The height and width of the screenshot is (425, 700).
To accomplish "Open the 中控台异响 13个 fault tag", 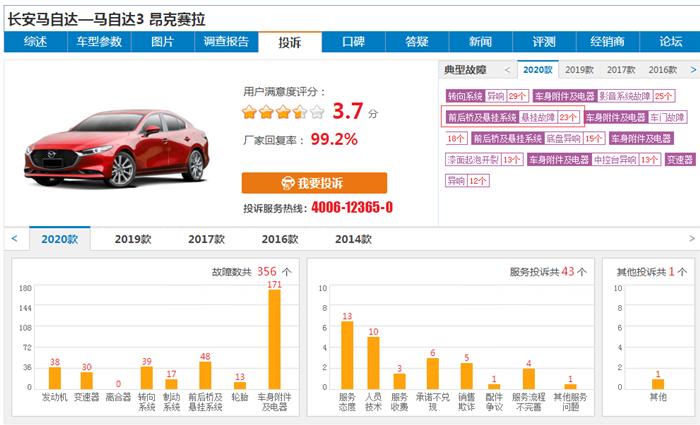I will [594, 160].
